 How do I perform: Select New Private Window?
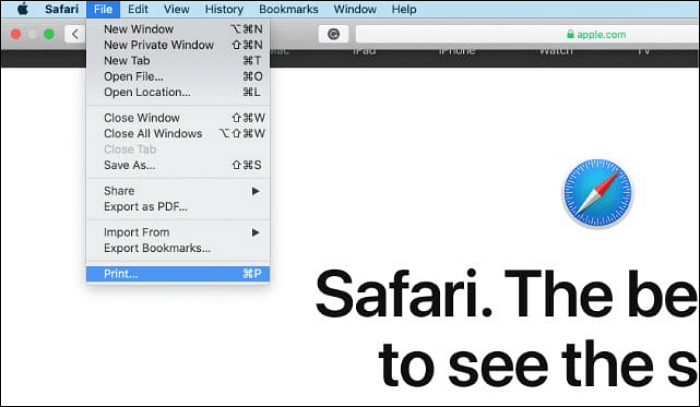point(159,45)
